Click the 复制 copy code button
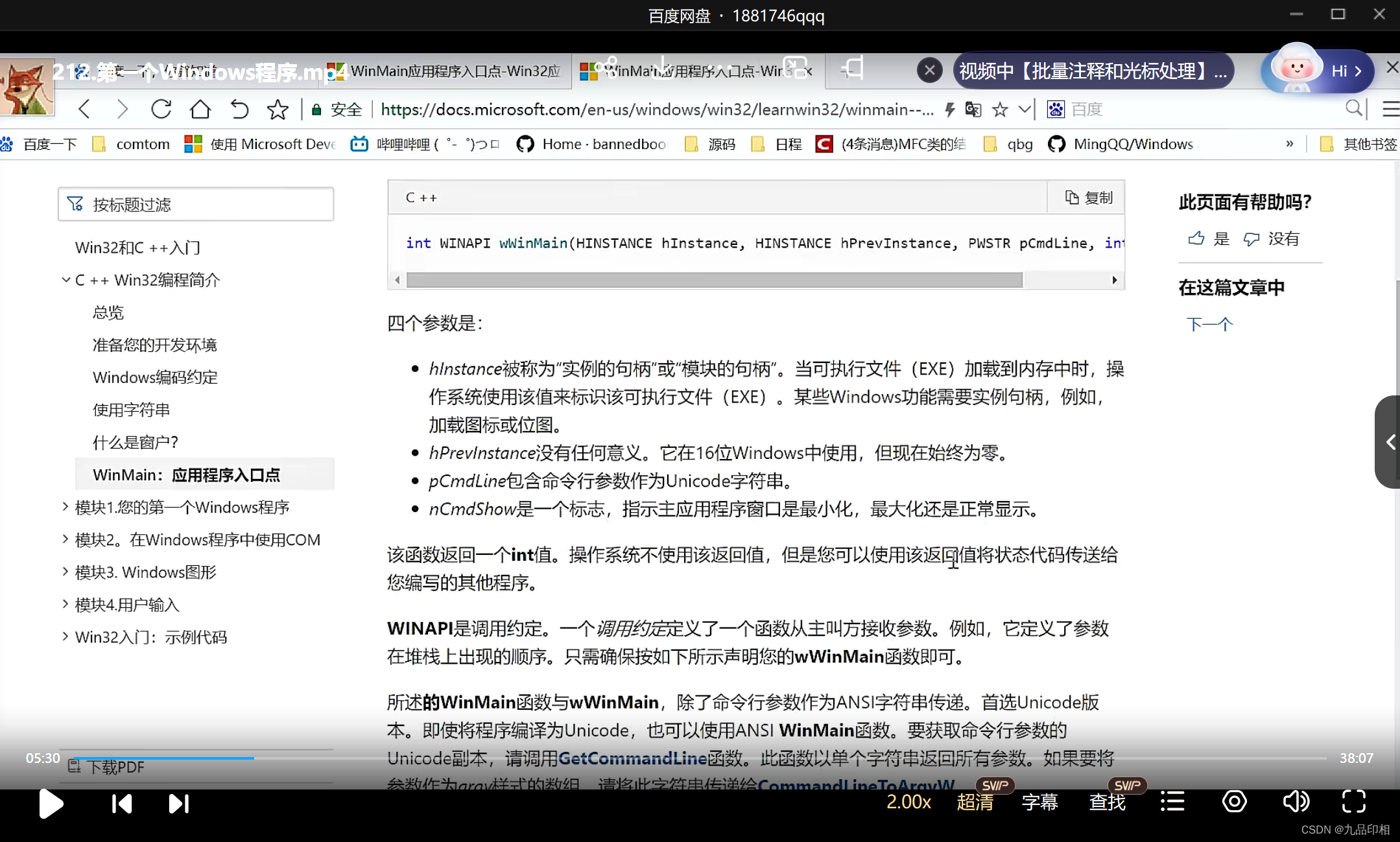The width and height of the screenshot is (1400, 842). tap(1088, 198)
